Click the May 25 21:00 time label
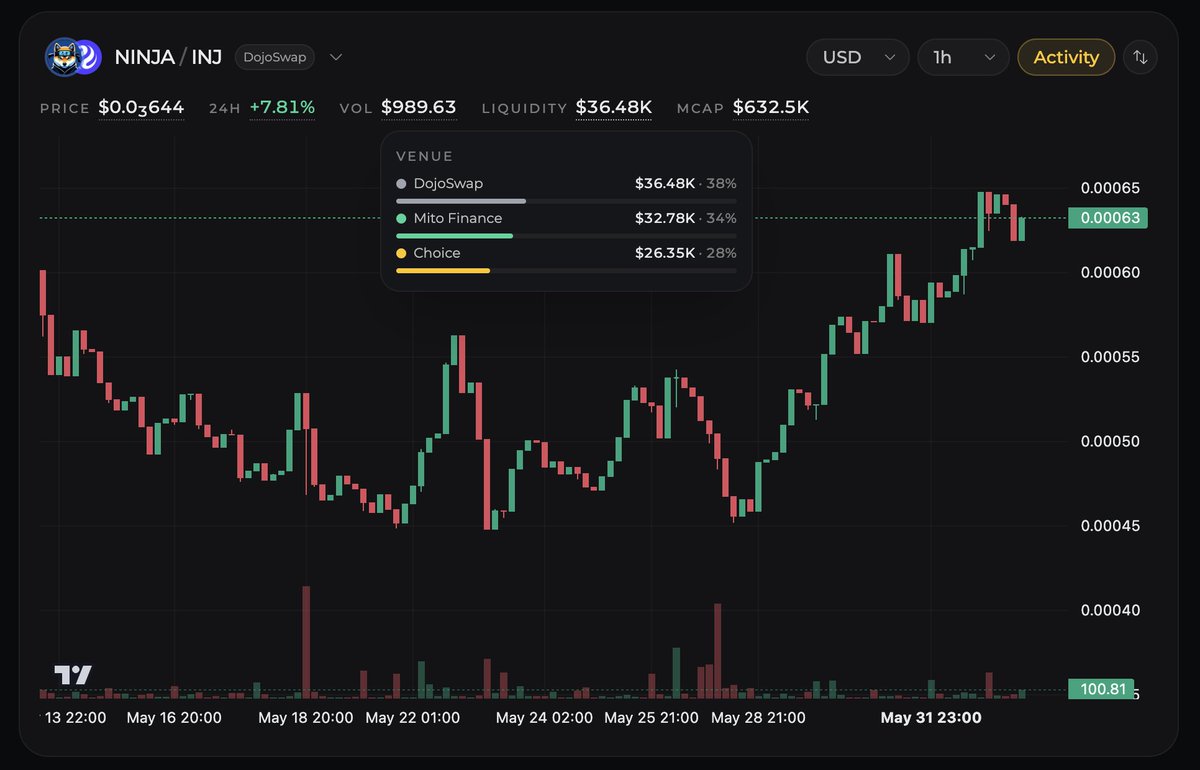 [x=653, y=718]
